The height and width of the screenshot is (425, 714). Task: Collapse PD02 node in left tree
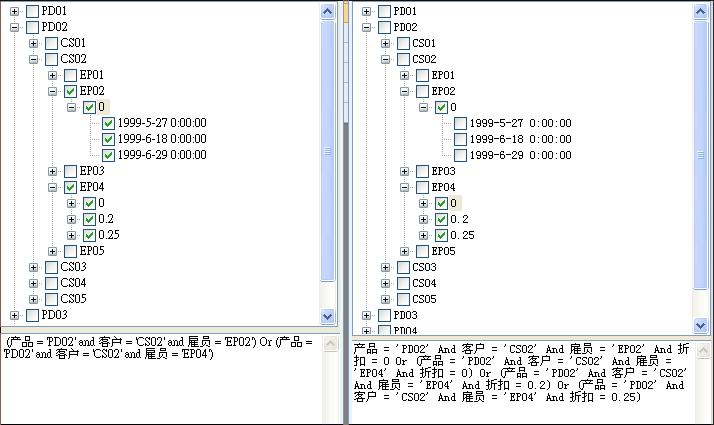point(15,27)
